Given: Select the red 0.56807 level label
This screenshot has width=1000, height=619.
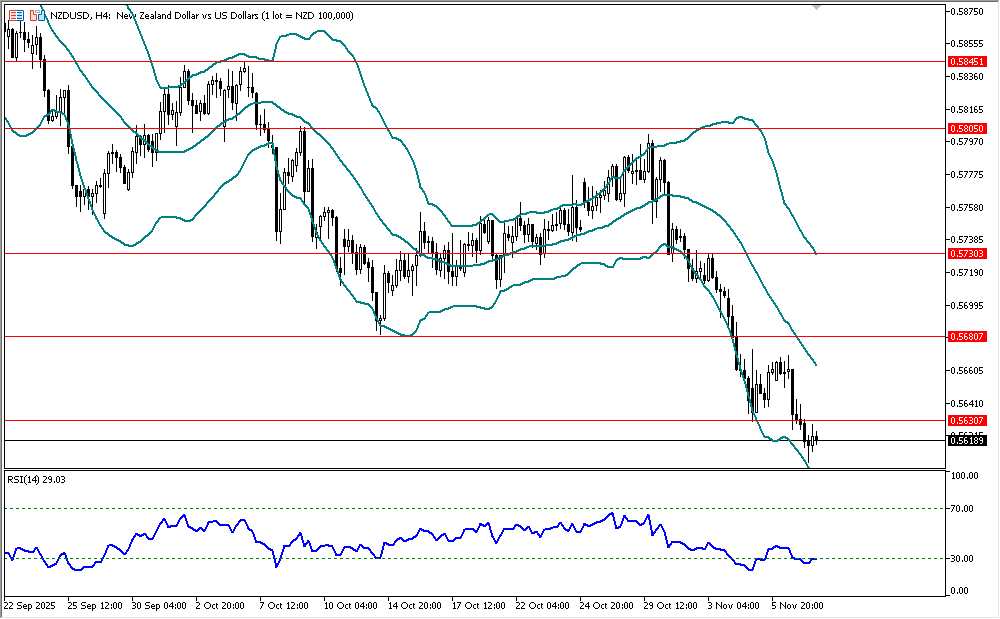Looking at the screenshot, I should tap(967, 337).
